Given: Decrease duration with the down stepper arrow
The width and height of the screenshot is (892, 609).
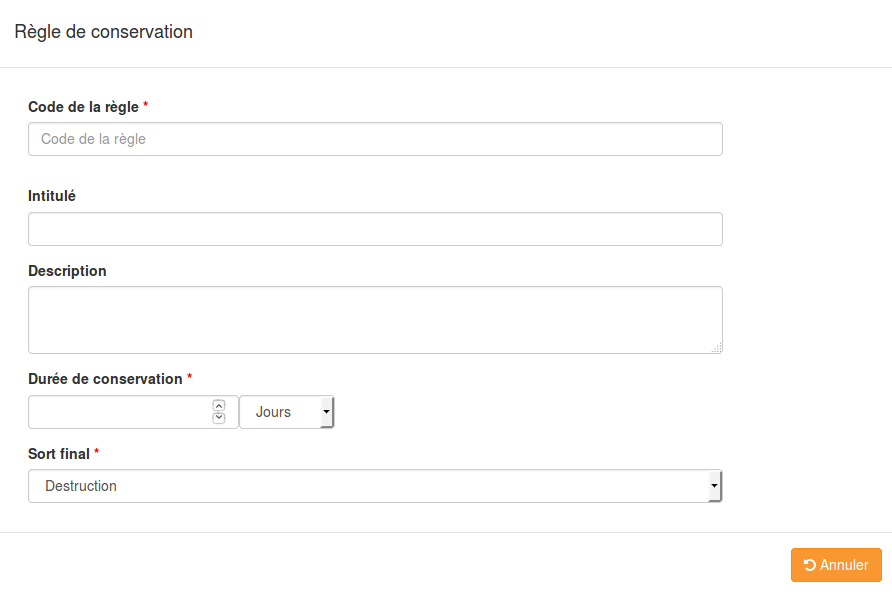Looking at the screenshot, I should (x=218, y=418).
